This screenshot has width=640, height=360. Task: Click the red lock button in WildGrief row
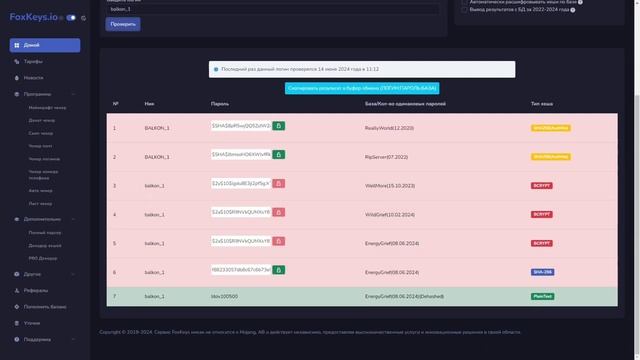point(279,212)
